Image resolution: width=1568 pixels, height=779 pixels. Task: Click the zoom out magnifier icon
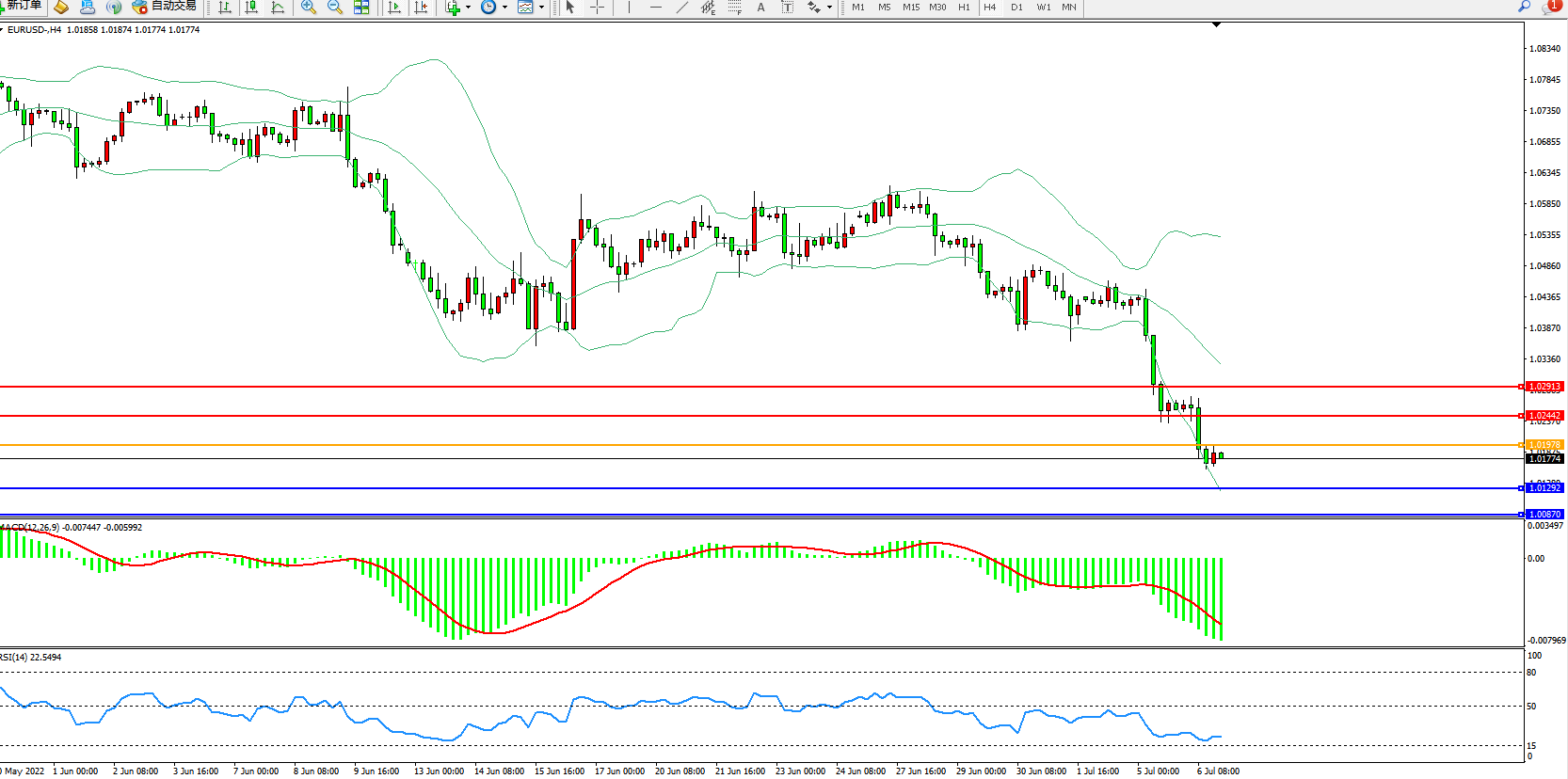334,8
